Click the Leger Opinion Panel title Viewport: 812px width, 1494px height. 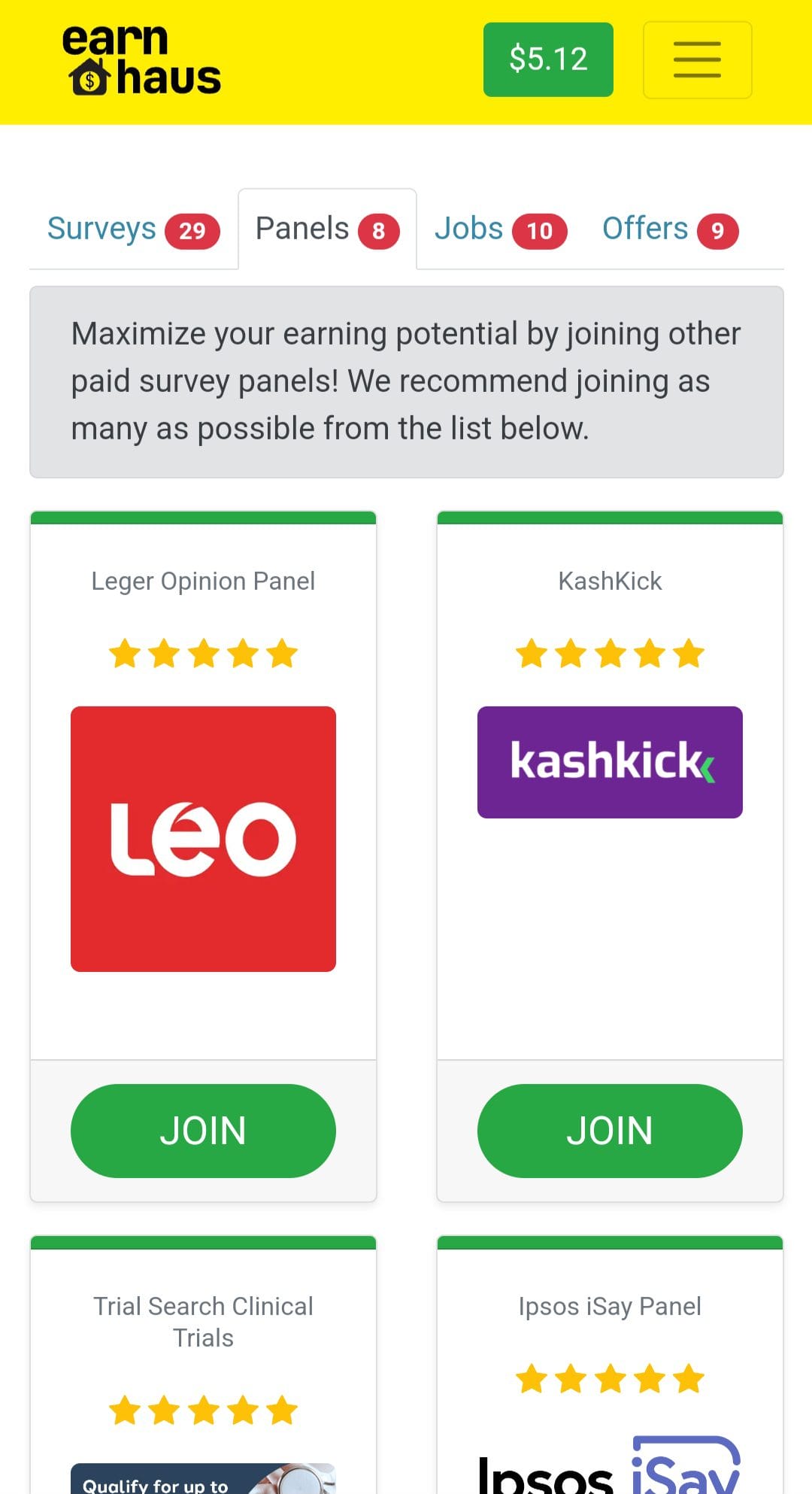(203, 582)
